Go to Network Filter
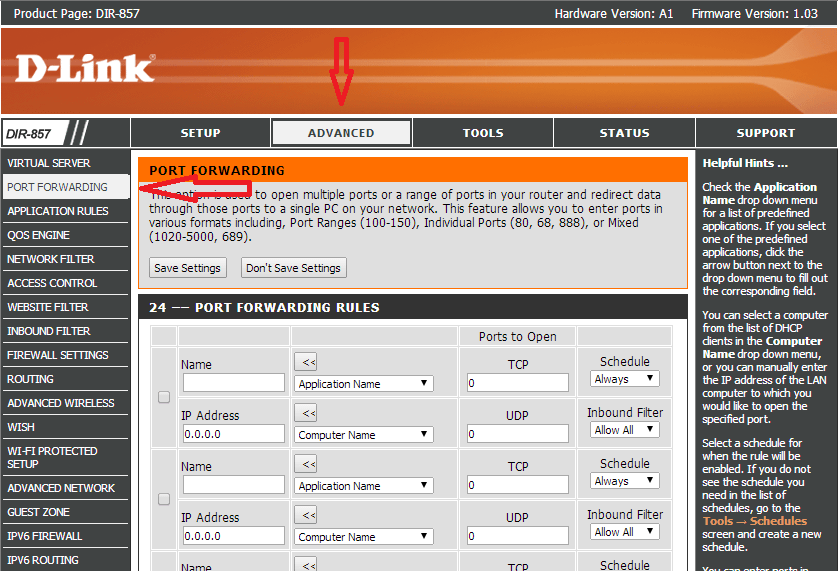Screen dimensions: 838x571 pos(65,259)
